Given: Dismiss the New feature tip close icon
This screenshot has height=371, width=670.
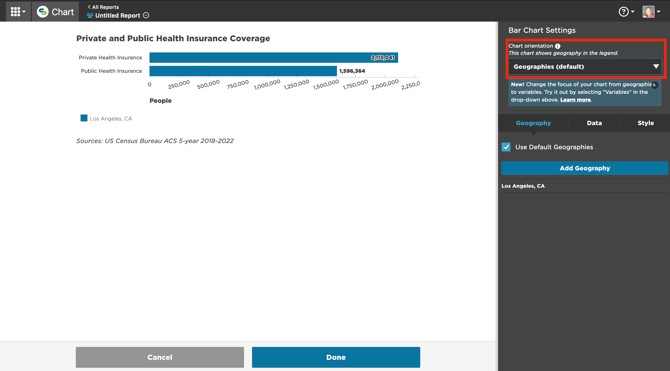Looking at the screenshot, I should 655,85.
